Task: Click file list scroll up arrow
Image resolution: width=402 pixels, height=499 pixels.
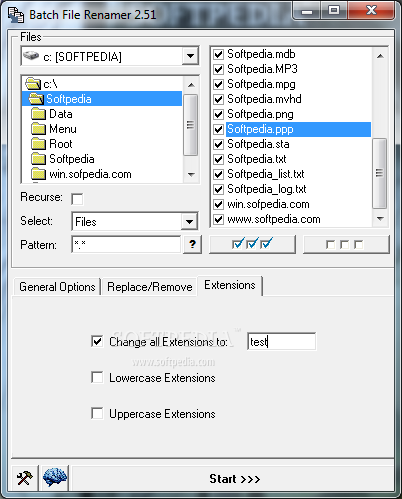Action: [x=380, y=56]
